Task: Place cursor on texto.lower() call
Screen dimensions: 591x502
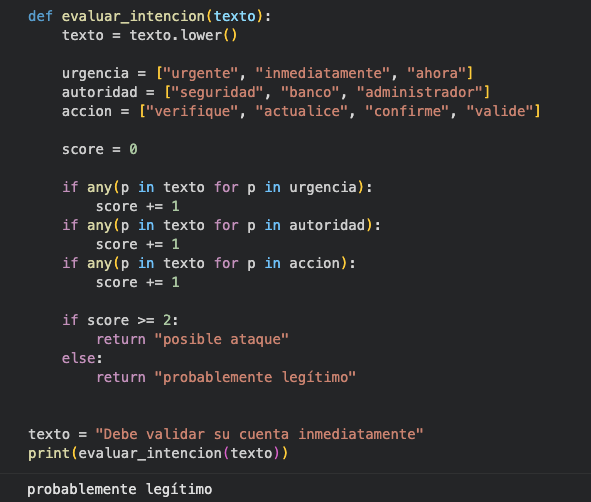Action: click(x=183, y=35)
